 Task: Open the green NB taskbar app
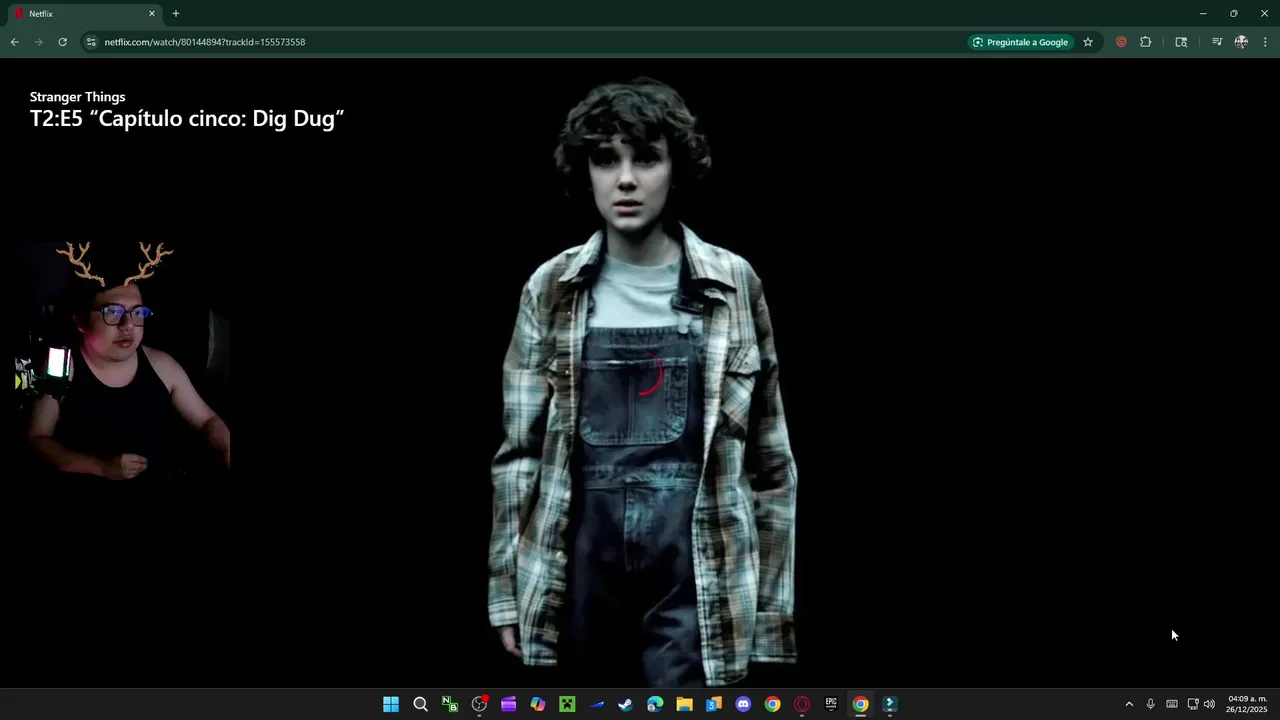point(450,704)
